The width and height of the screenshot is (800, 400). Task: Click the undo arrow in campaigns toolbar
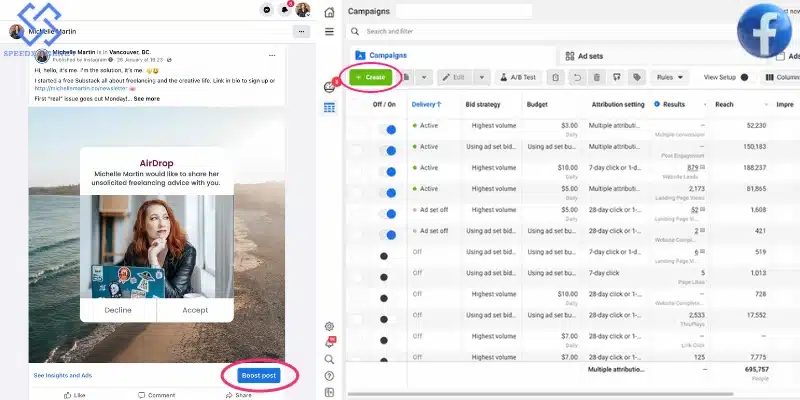click(577, 77)
